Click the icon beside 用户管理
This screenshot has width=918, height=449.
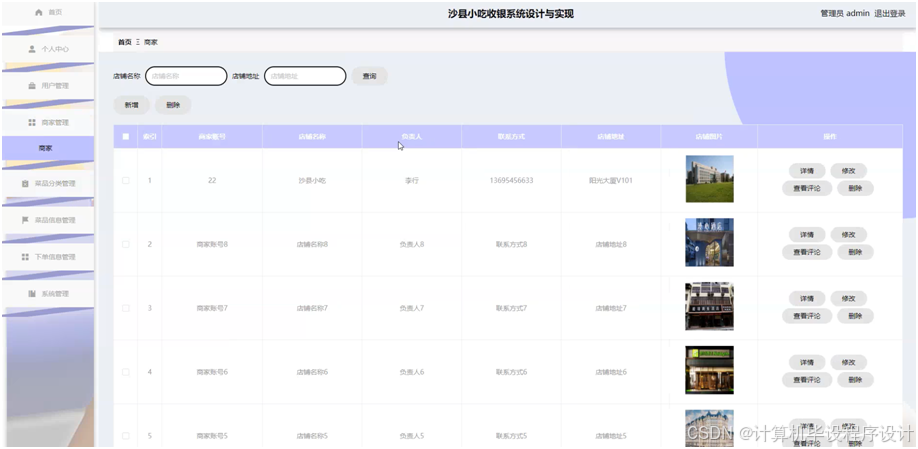click(x=32, y=86)
